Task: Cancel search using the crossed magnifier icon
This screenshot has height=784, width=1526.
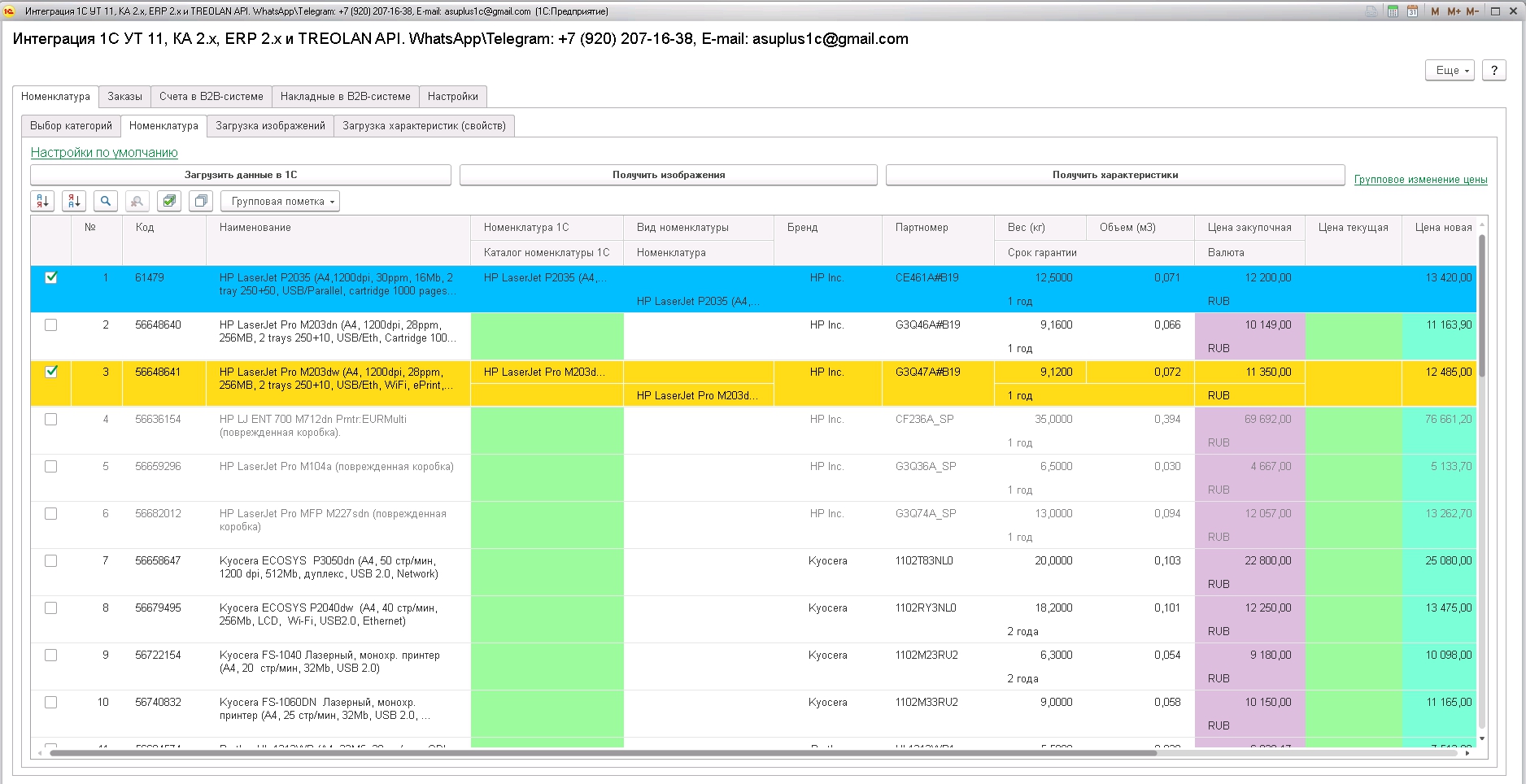Action: pos(137,201)
